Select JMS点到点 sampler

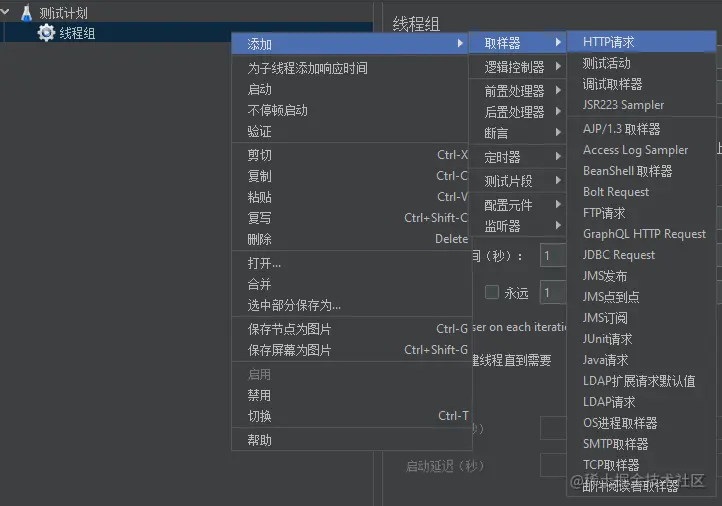coord(641,297)
